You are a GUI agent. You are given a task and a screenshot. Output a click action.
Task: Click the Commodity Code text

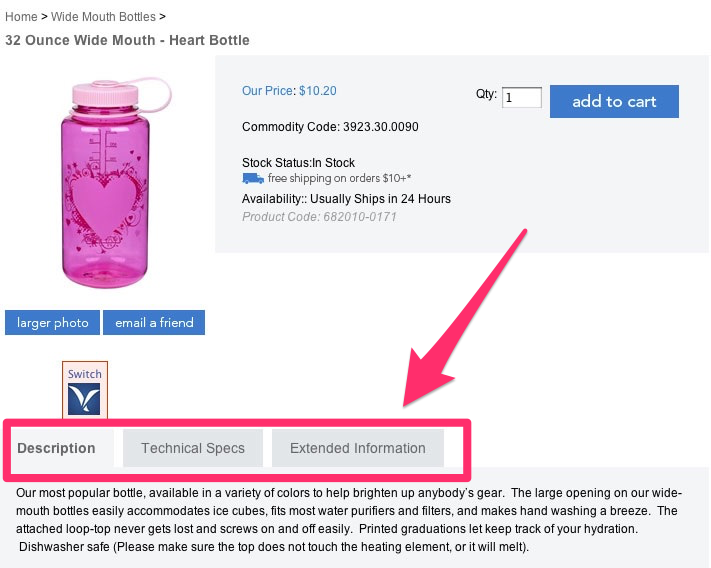tap(330, 127)
